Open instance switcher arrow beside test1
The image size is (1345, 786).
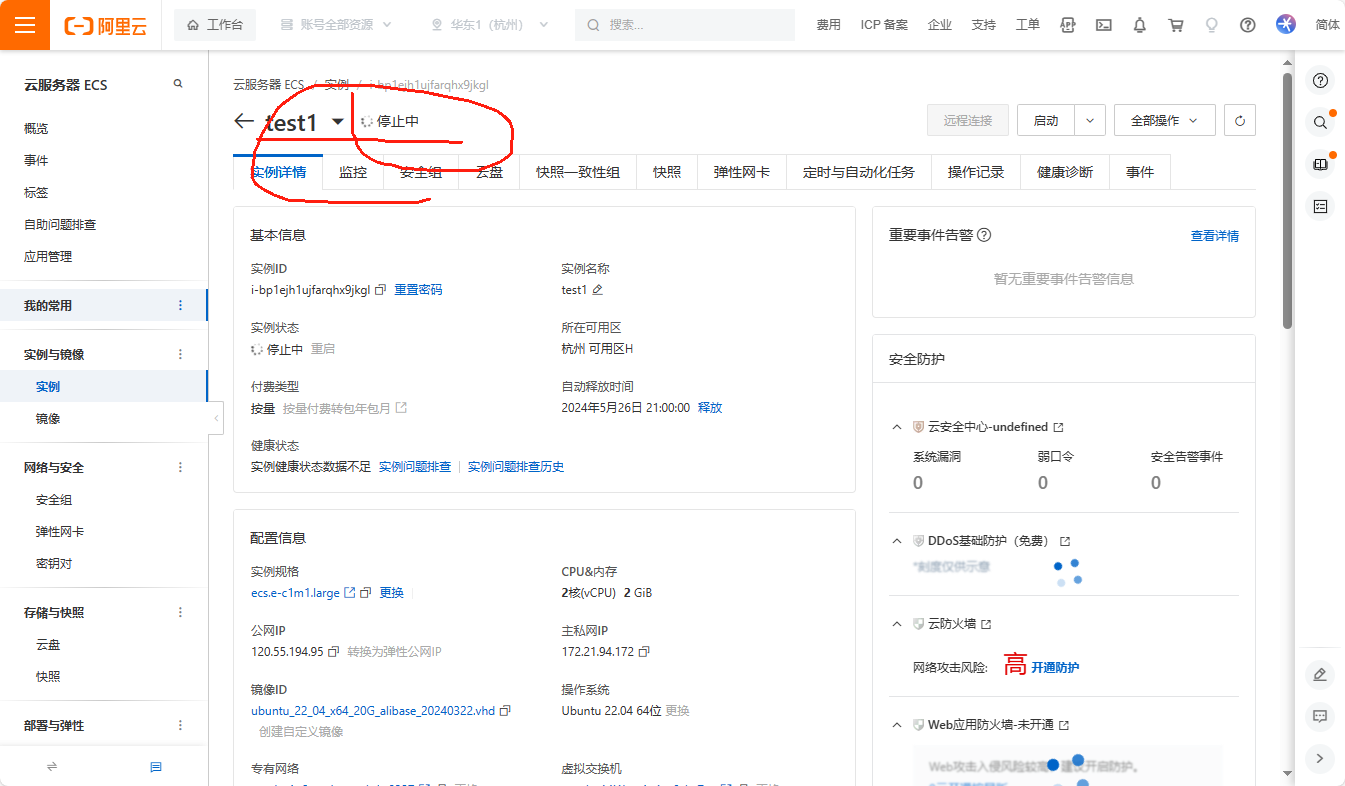[338, 122]
